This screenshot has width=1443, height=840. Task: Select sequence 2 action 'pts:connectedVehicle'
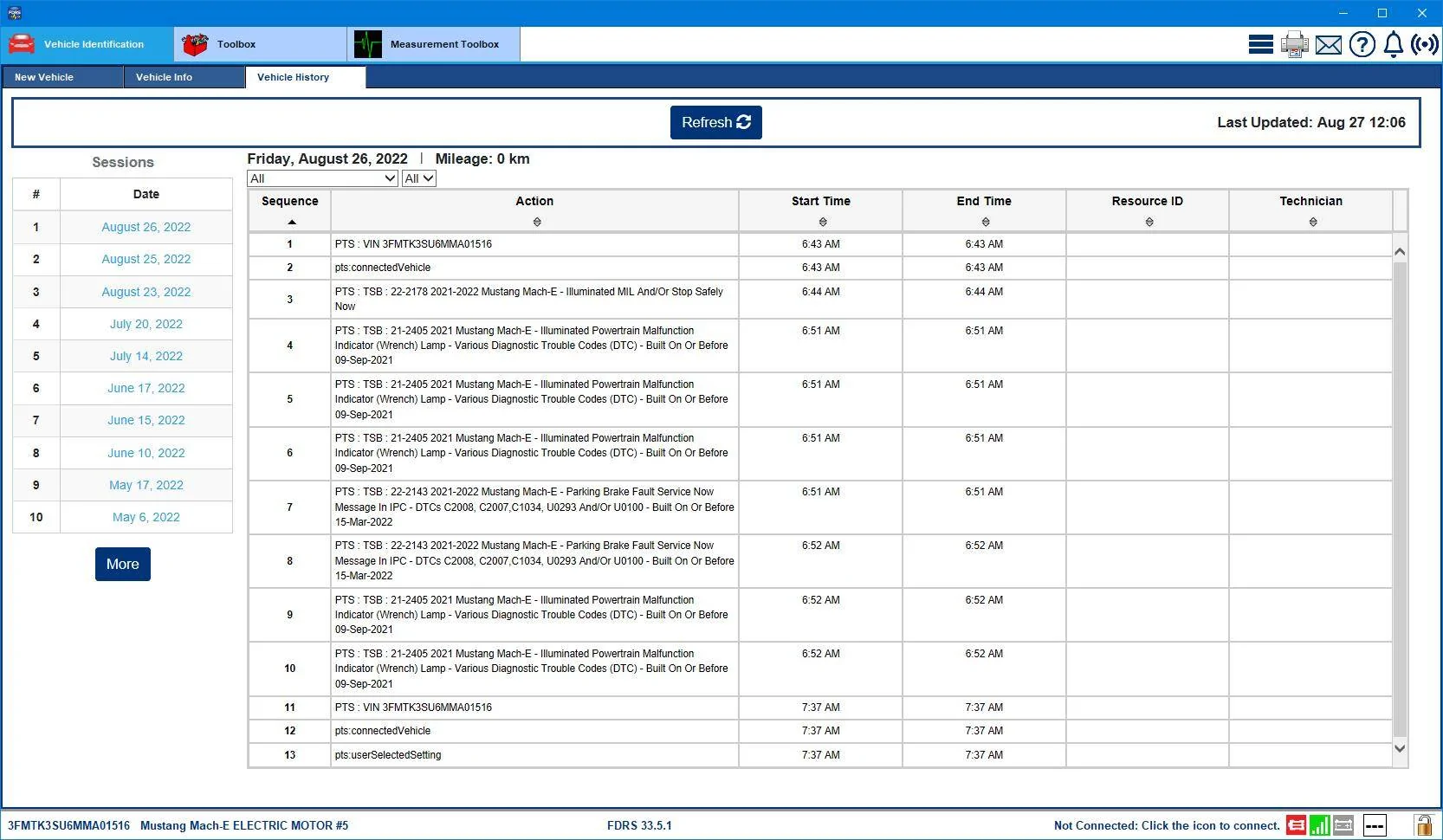(383, 268)
